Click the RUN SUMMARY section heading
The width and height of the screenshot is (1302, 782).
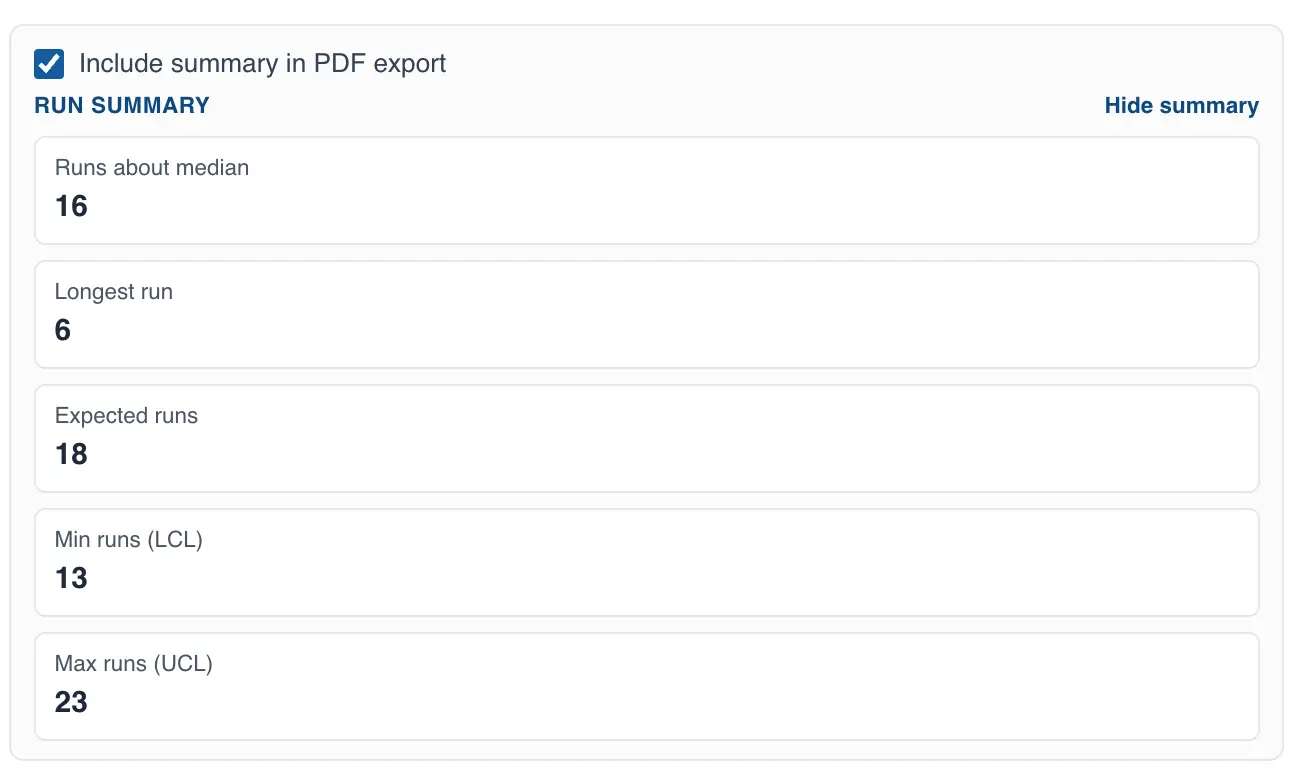[x=122, y=106]
